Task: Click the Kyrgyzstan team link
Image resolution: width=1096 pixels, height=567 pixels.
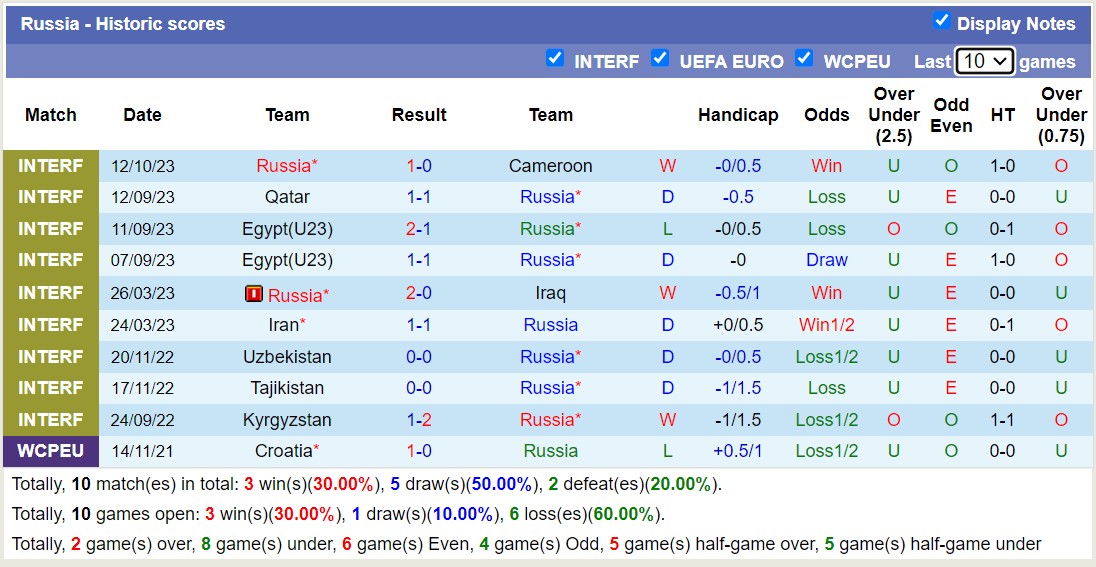Action: click(x=287, y=420)
